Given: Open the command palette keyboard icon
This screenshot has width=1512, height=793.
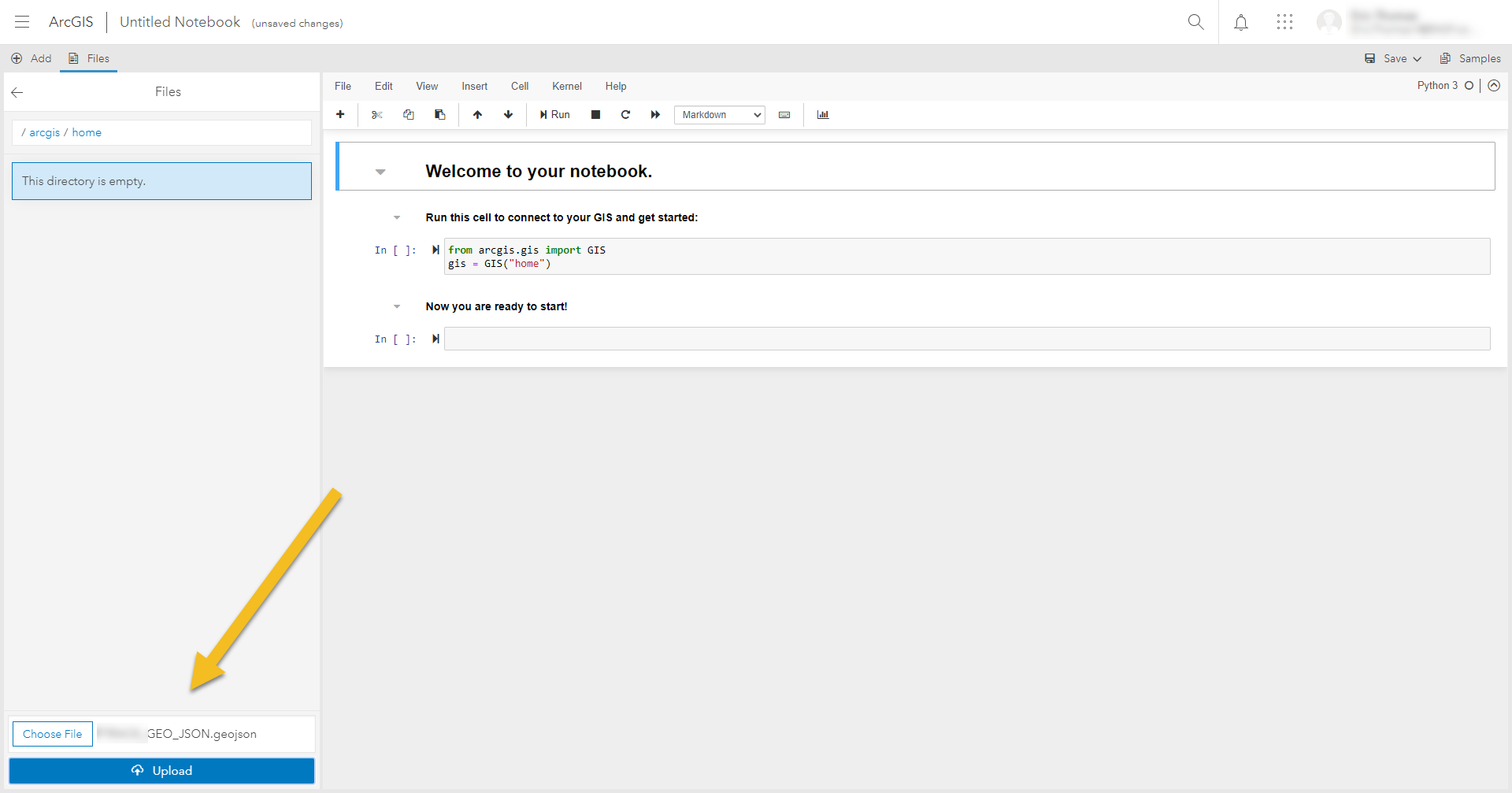Looking at the screenshot, I should 784,115.
